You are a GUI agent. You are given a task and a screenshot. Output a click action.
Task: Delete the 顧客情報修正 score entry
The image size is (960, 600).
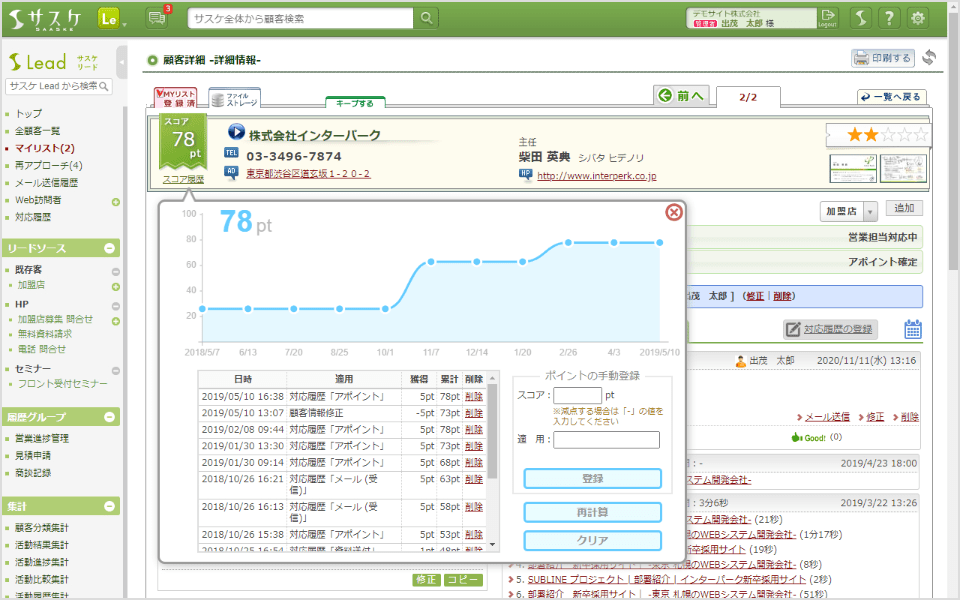click(x=473, y=413)
